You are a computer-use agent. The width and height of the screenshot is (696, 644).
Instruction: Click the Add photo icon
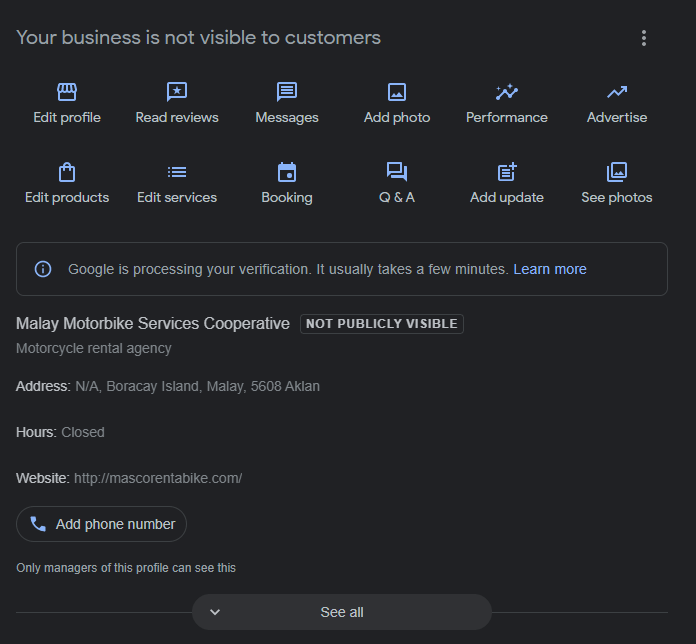click(x=397, y=93)
